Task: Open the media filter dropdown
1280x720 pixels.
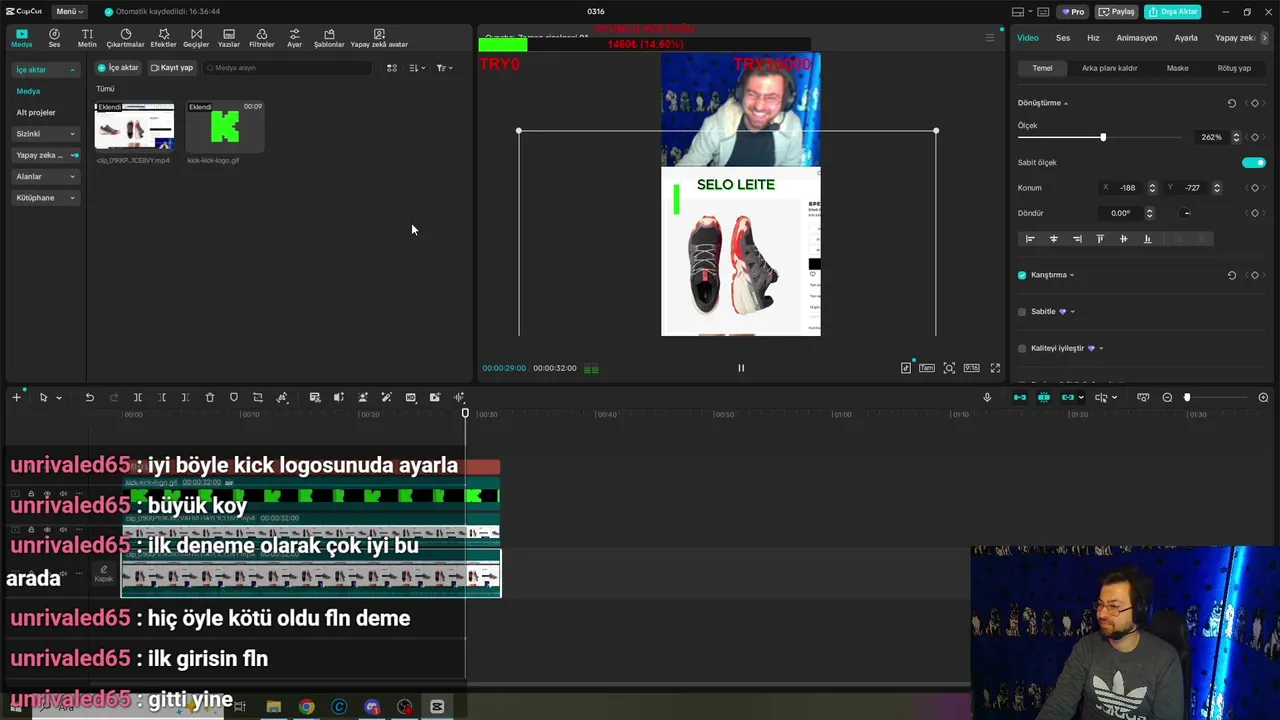Action: click(x=445, y=68)
